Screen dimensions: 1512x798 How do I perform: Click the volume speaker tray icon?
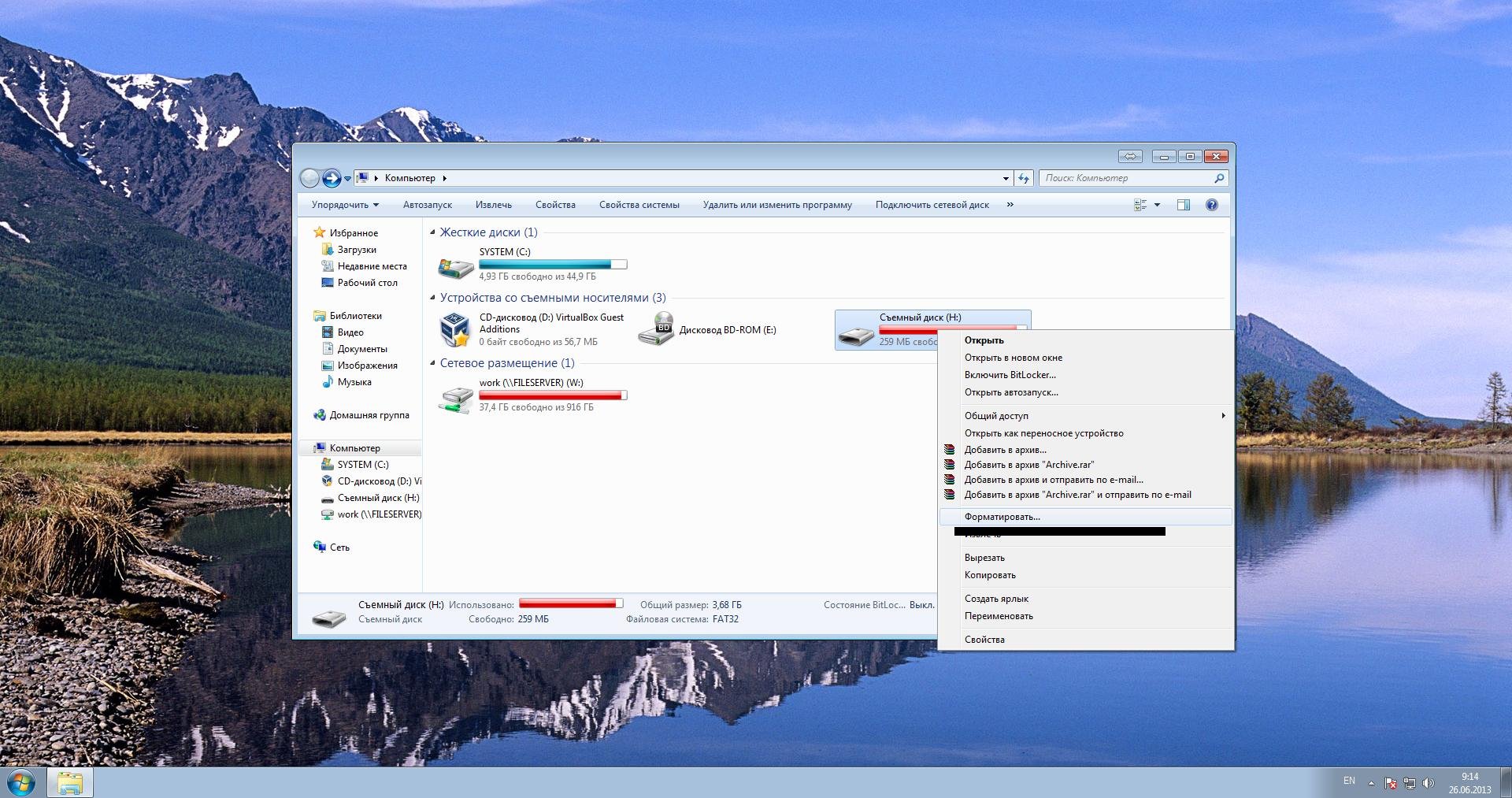click(x=1428, y=784)
